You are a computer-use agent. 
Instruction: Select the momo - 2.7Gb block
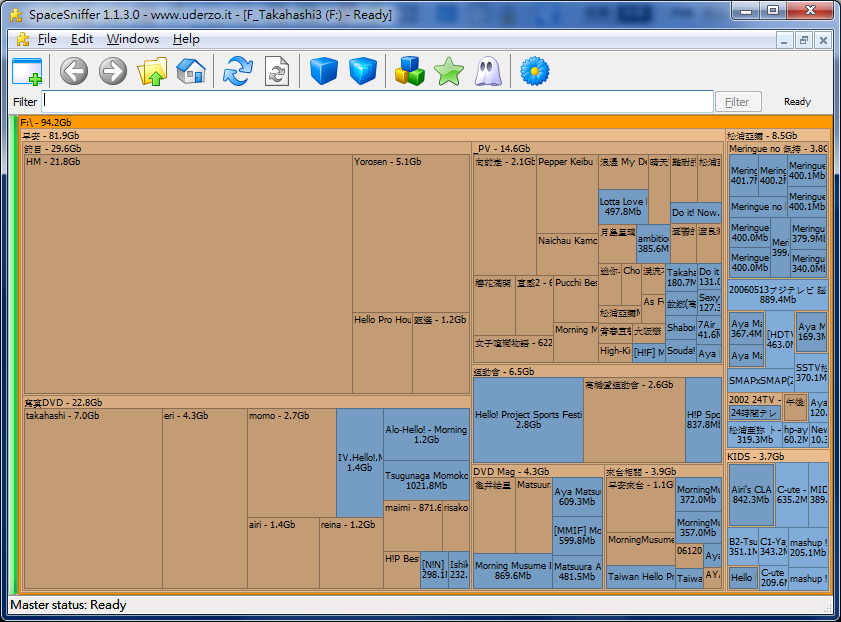[x=292, y=463]
